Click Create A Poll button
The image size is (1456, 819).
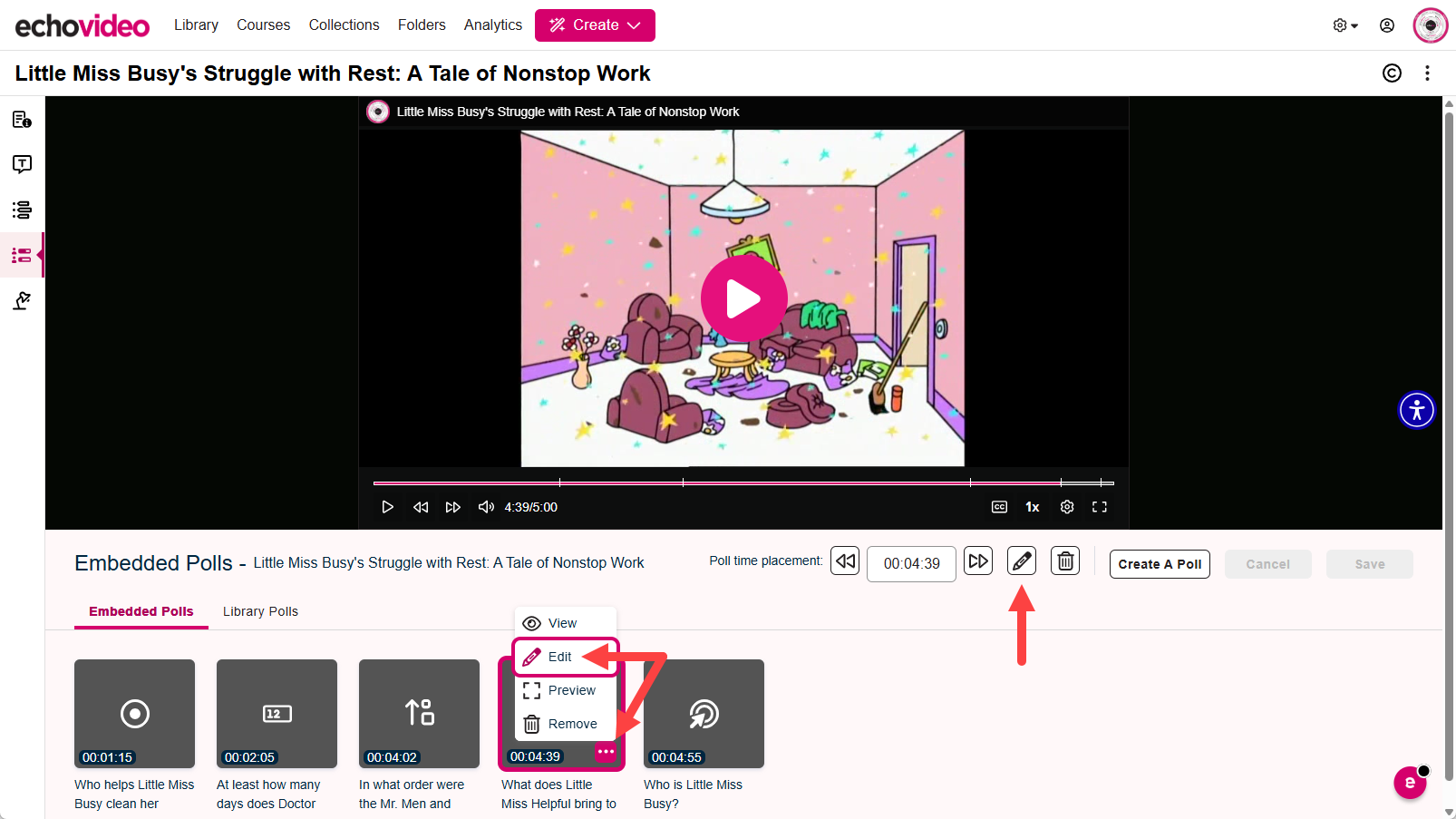(1160, 564)
